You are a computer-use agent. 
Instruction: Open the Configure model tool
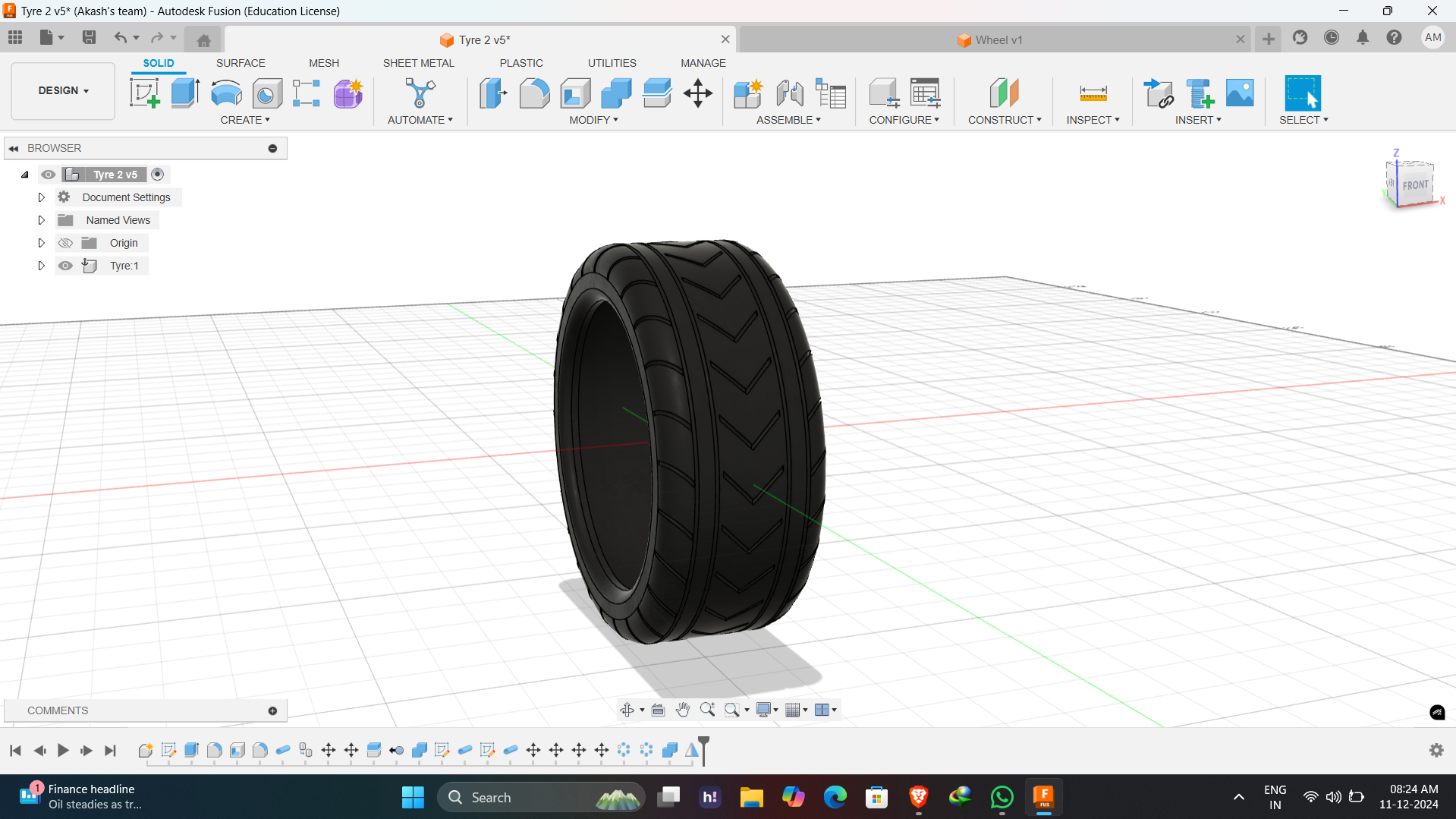884,93
